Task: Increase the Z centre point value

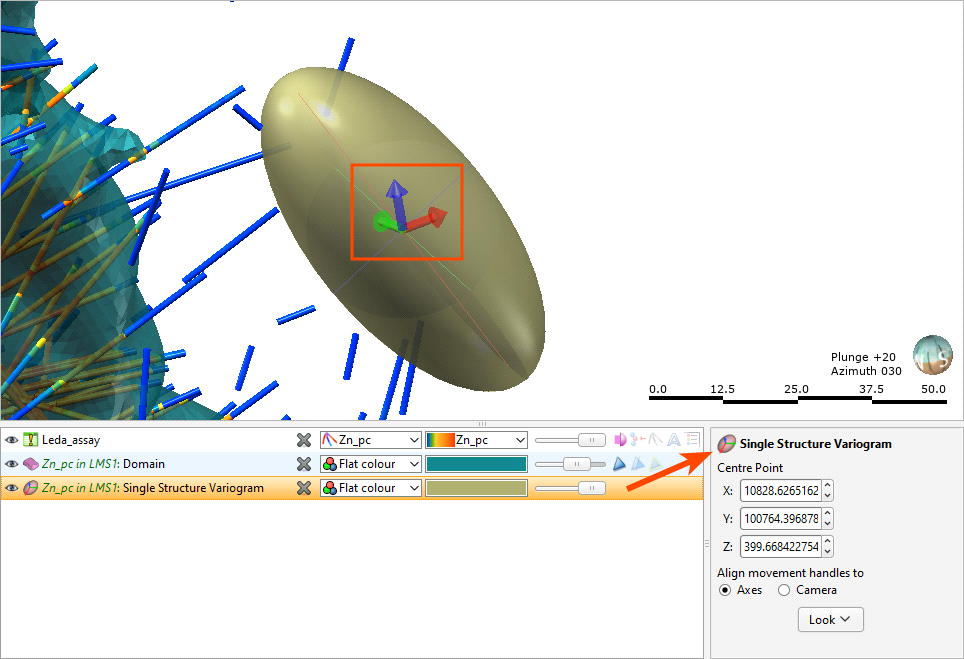Action: point(828,542)
